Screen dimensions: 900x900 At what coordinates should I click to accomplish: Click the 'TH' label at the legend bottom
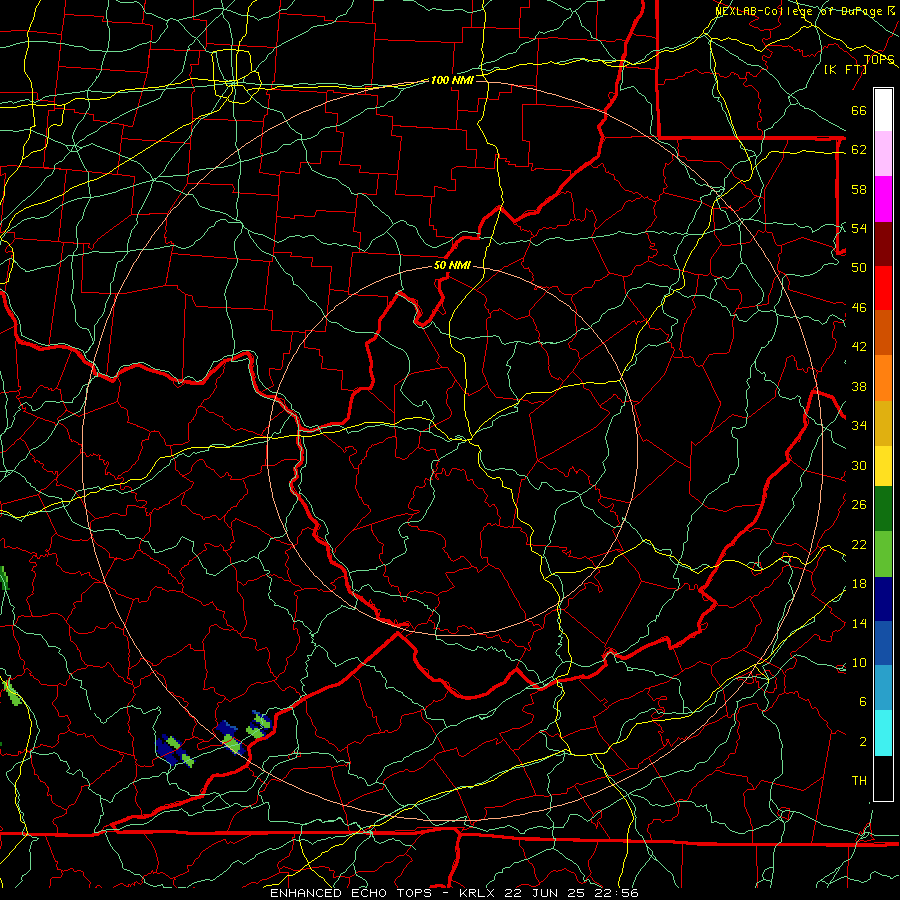coord(859,781)
